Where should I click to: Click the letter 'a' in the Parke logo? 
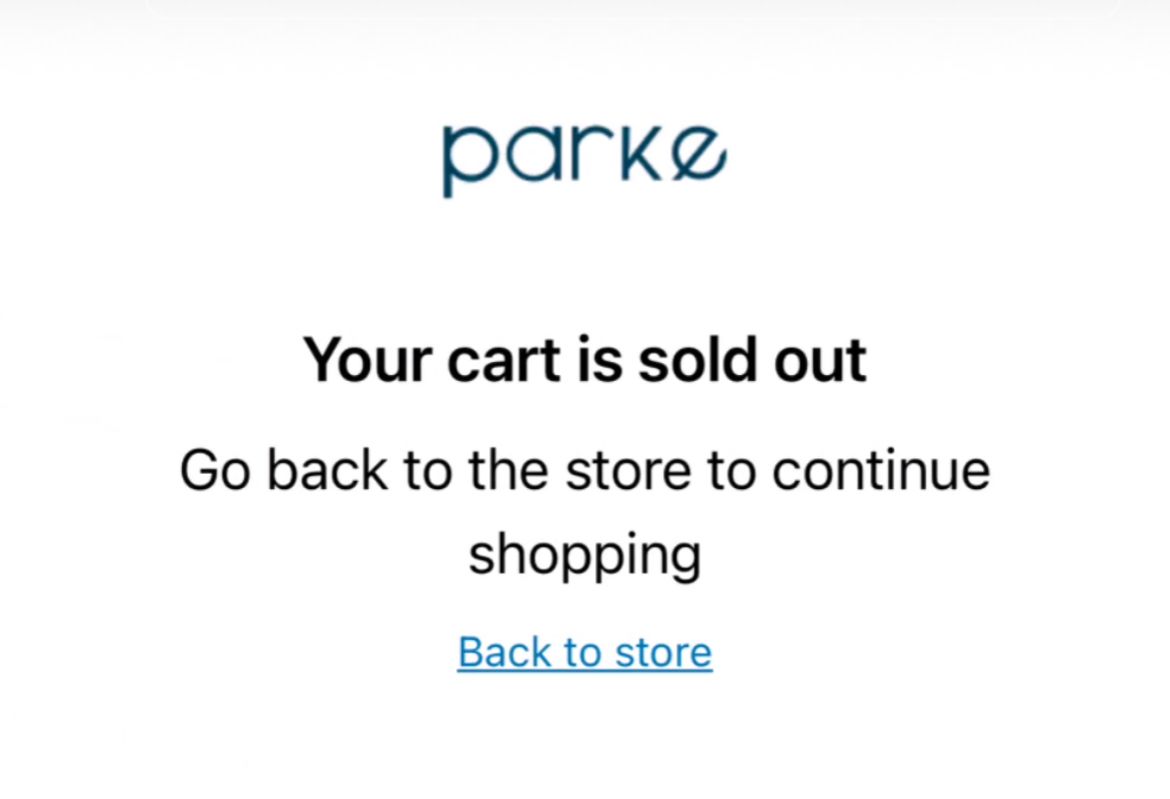[538, 158]
